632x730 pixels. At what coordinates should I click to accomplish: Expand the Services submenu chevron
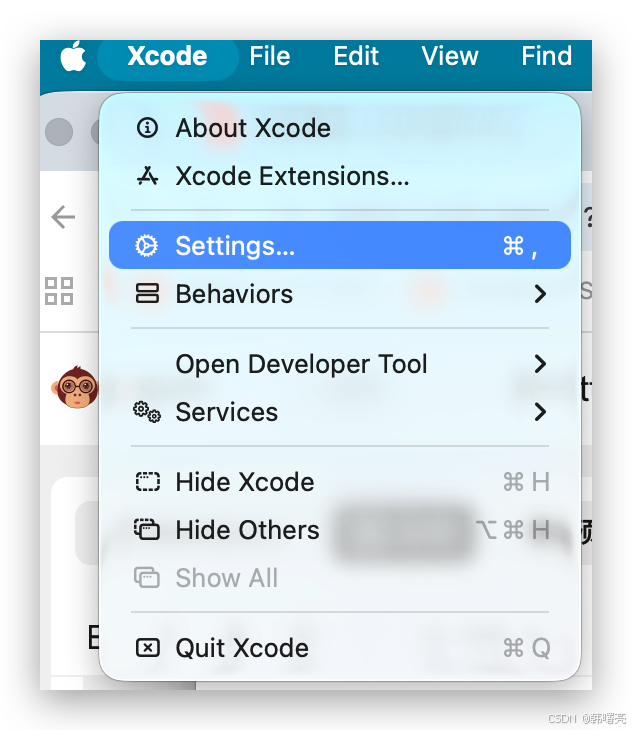pos(540,412)
